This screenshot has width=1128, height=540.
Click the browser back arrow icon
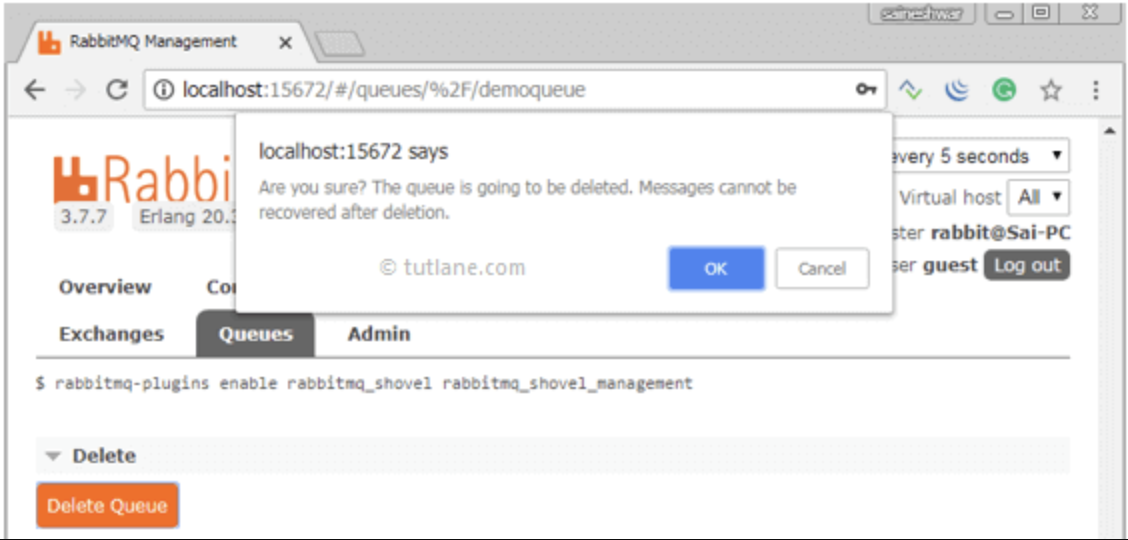tap(34, 90)
